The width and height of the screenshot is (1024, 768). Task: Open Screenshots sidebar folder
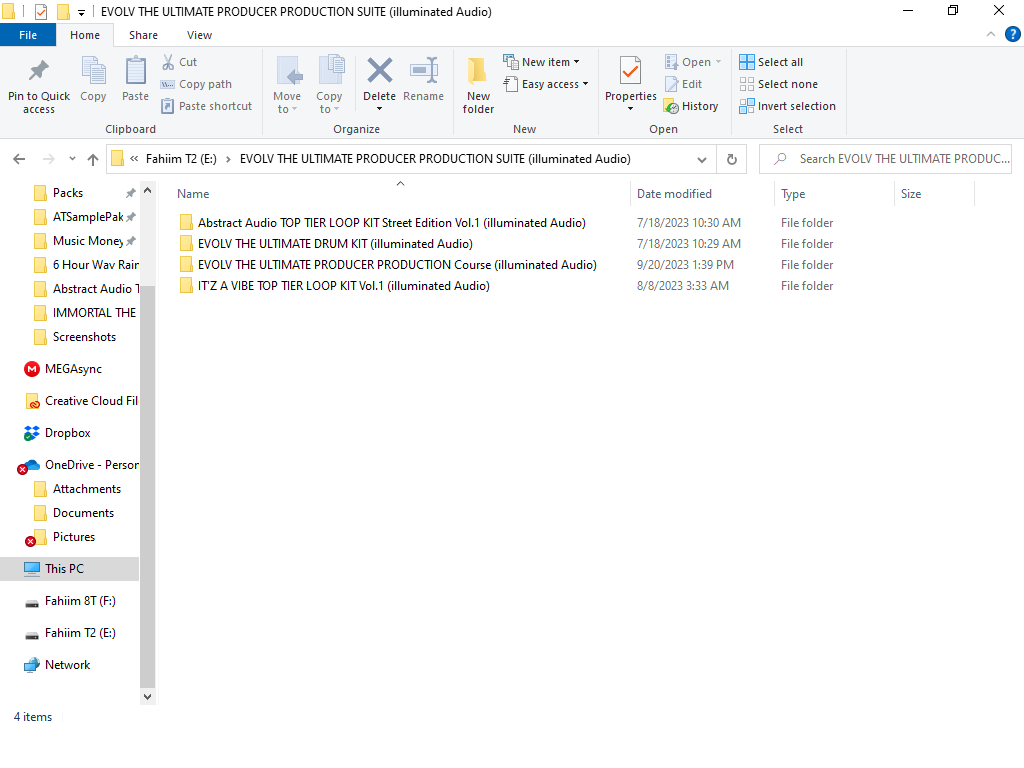coord(84,337)
